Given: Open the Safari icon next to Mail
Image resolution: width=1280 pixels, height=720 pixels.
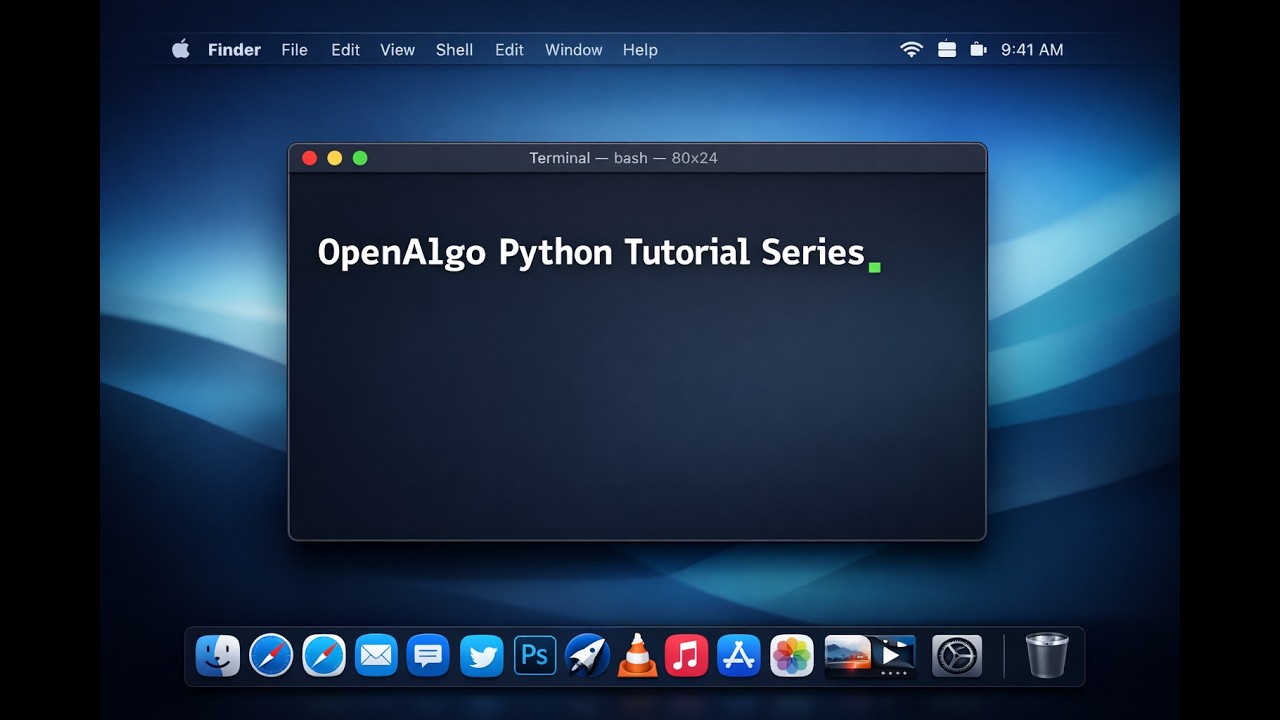Looking at the screenshot, I should (324, 656).
